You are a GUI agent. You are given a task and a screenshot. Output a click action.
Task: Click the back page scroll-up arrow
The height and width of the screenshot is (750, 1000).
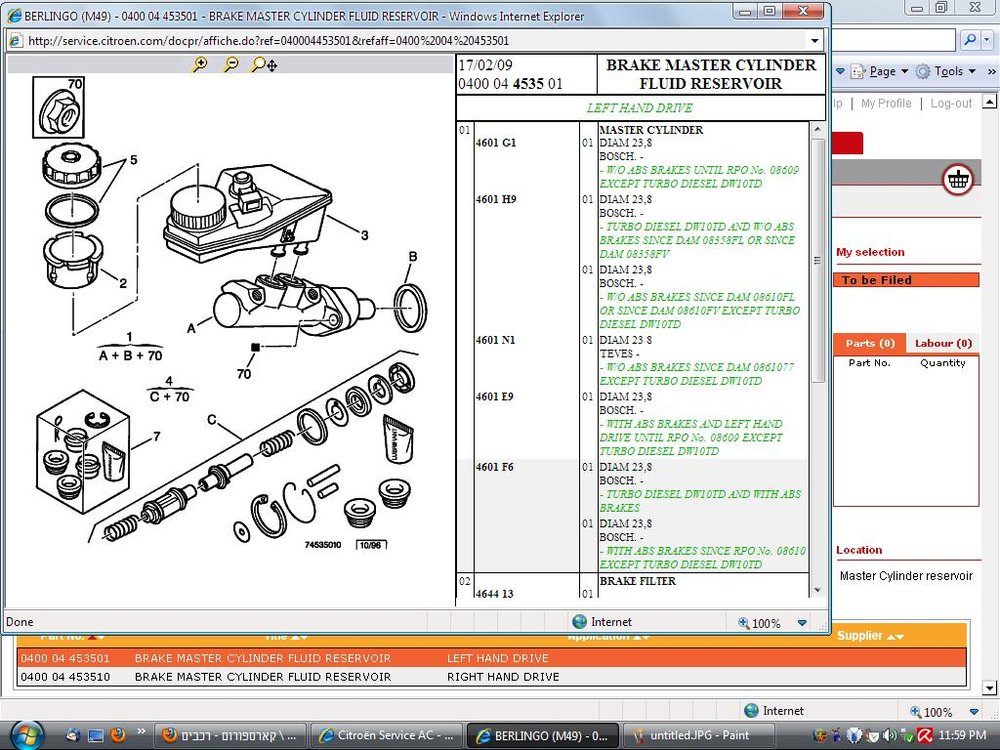click(x=989, y=101)
